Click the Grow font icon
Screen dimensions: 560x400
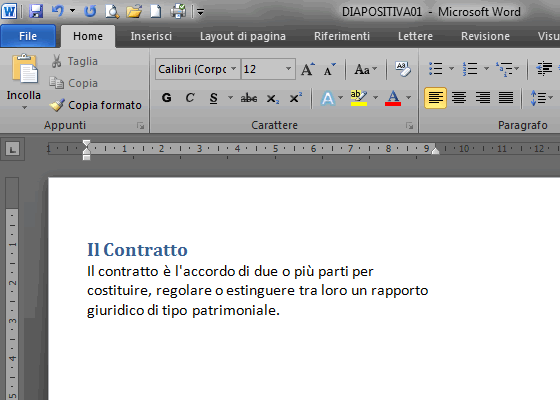(x=308, y=69)
